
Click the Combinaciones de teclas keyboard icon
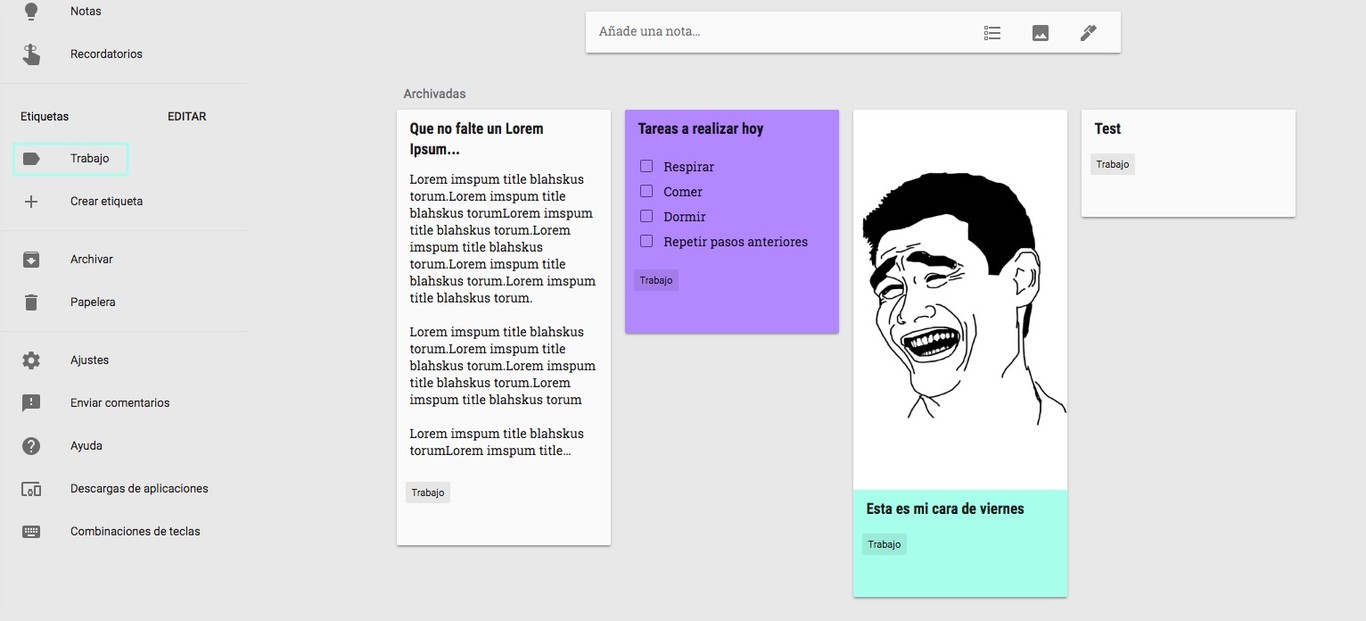pos(31,532)
